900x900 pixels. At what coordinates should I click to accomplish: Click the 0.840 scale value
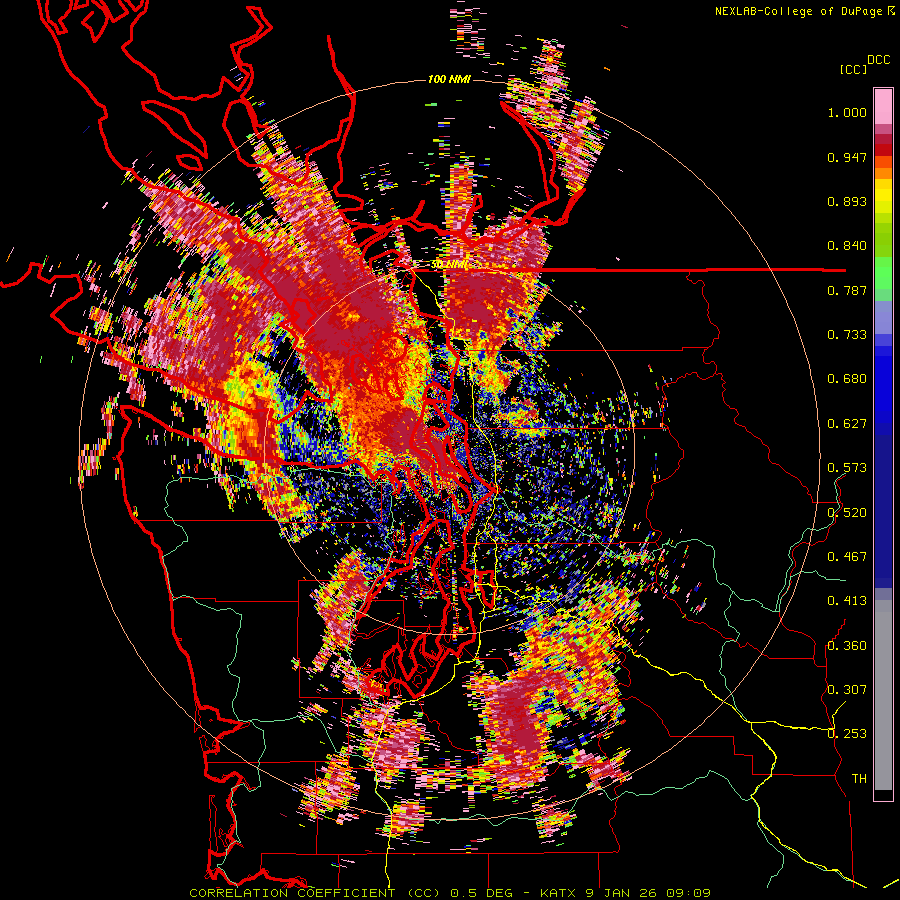[x=847, y=246]
